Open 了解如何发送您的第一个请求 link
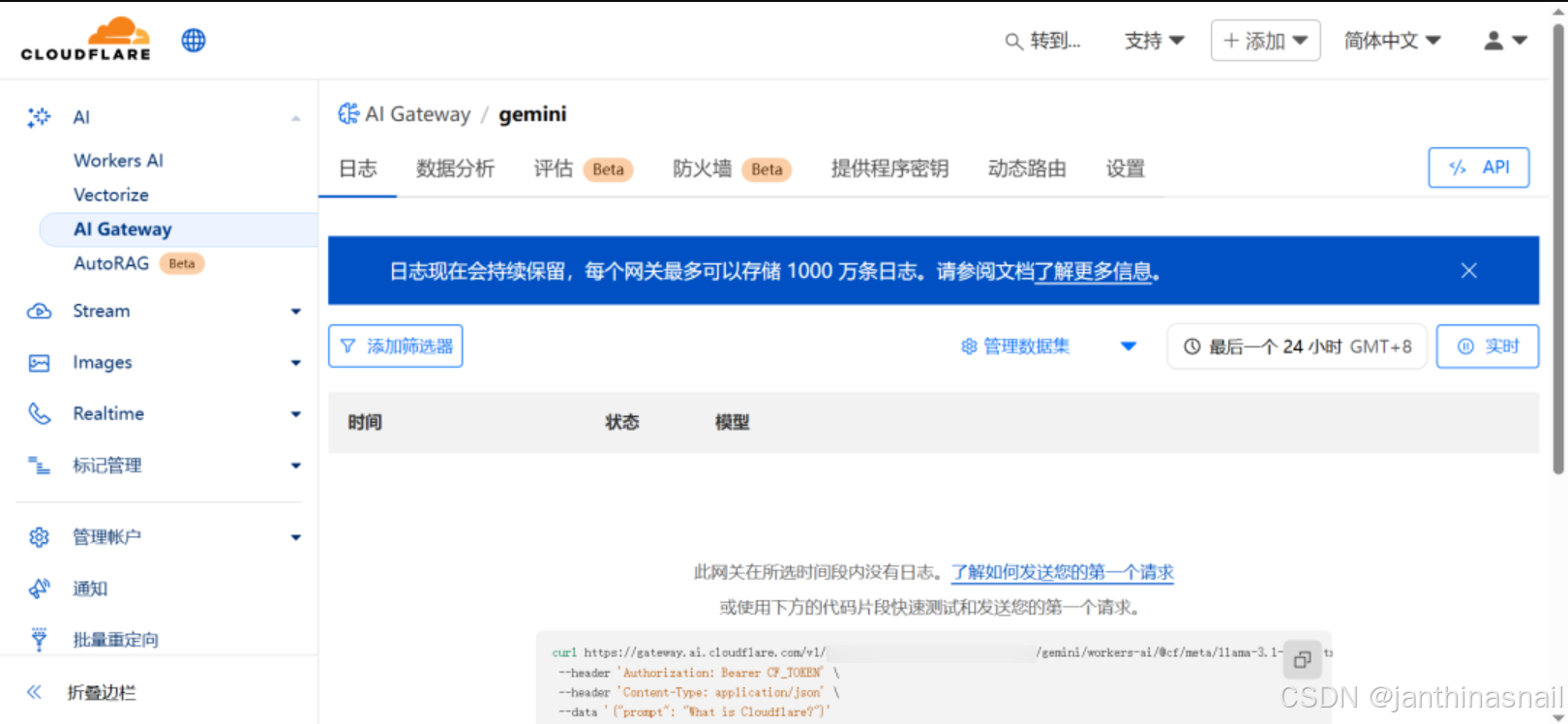 (1062, 572)
